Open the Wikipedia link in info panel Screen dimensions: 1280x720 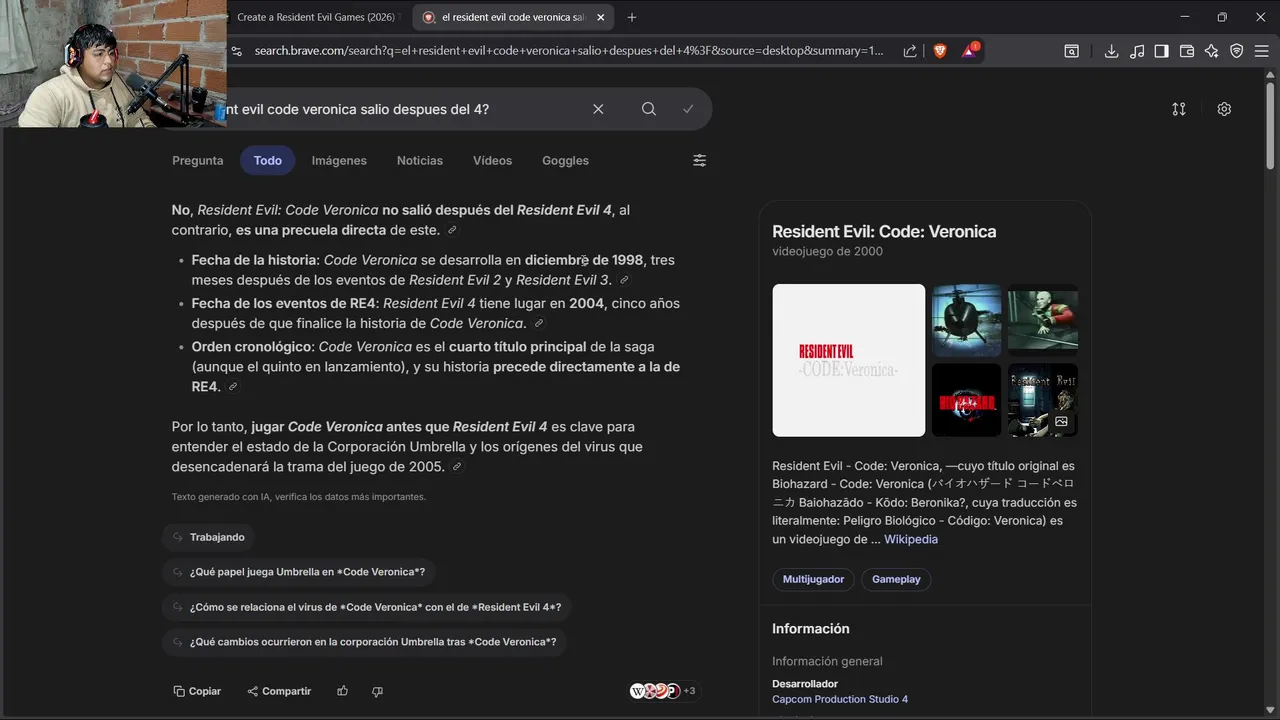coord(911,539)
